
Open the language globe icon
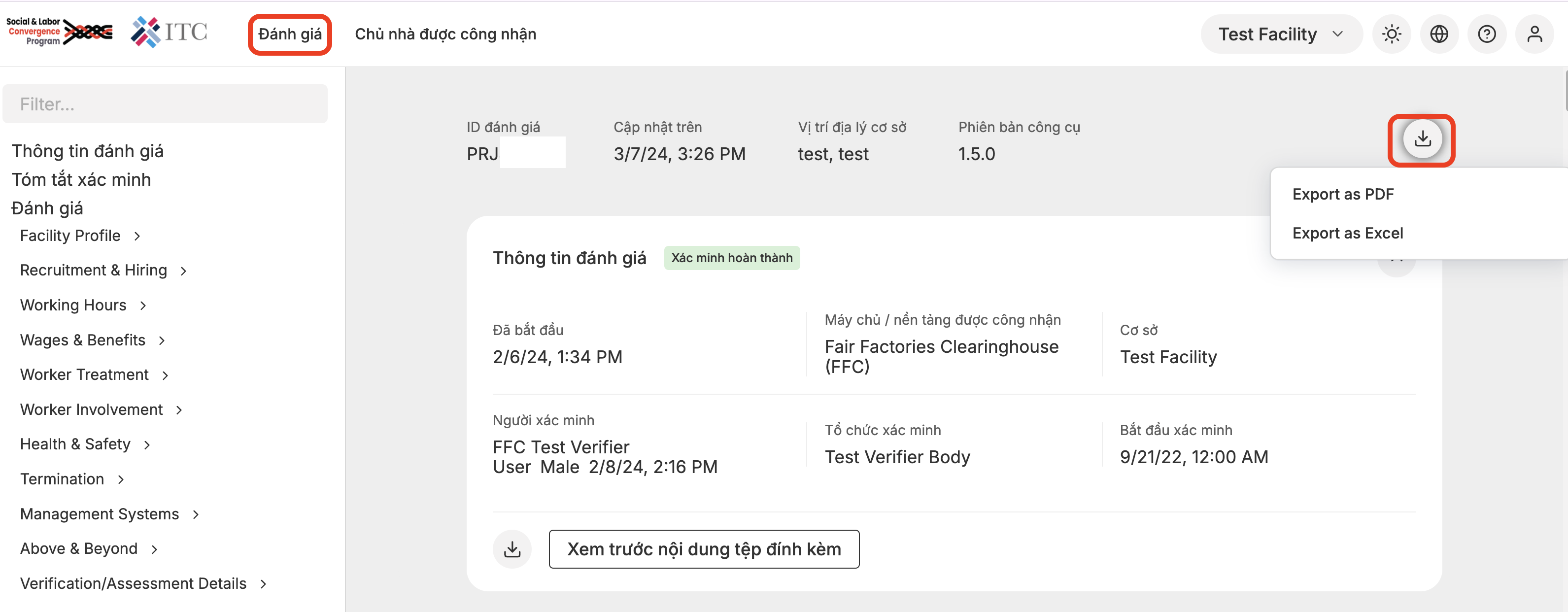[x=1439, y=34]
